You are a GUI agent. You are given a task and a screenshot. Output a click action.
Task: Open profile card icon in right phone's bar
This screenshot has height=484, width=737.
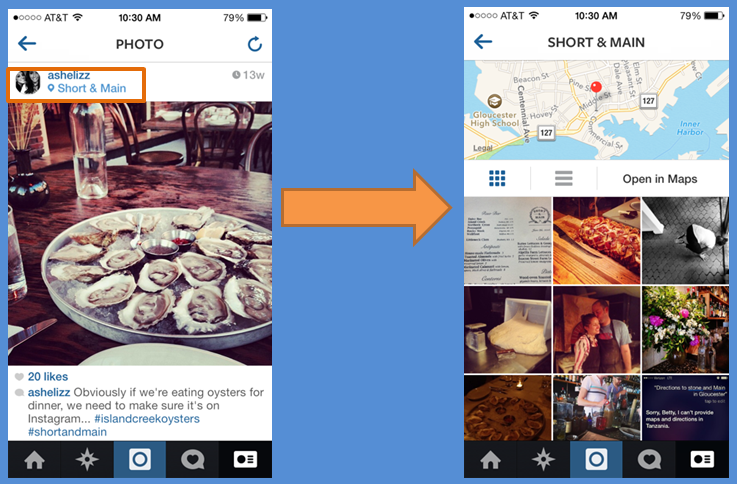702,460
